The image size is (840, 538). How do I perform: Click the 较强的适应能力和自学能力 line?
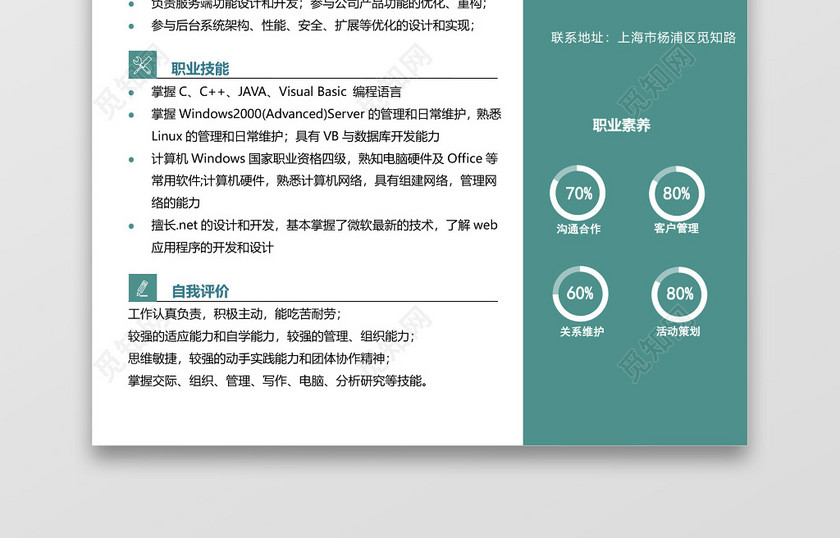(271, 336)
